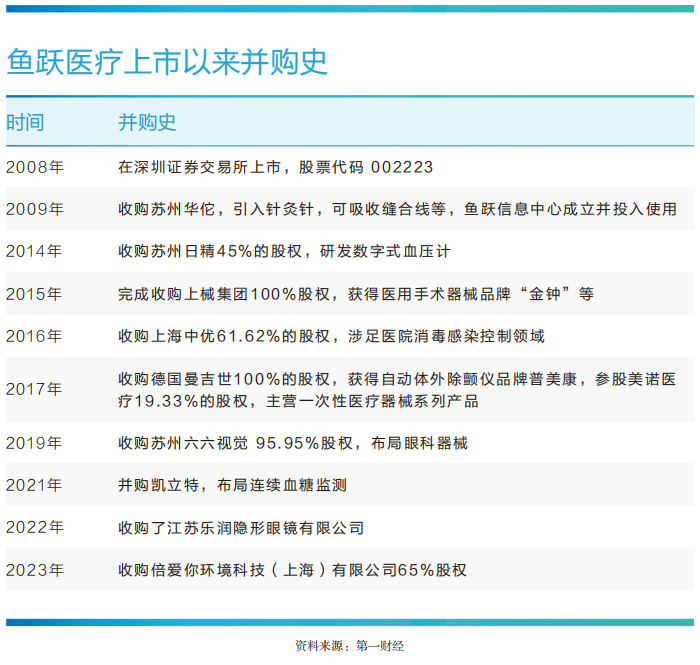Viewport: 700px width, 665px height.
Task: Click the 时间 column header
Action: point(25,122)
